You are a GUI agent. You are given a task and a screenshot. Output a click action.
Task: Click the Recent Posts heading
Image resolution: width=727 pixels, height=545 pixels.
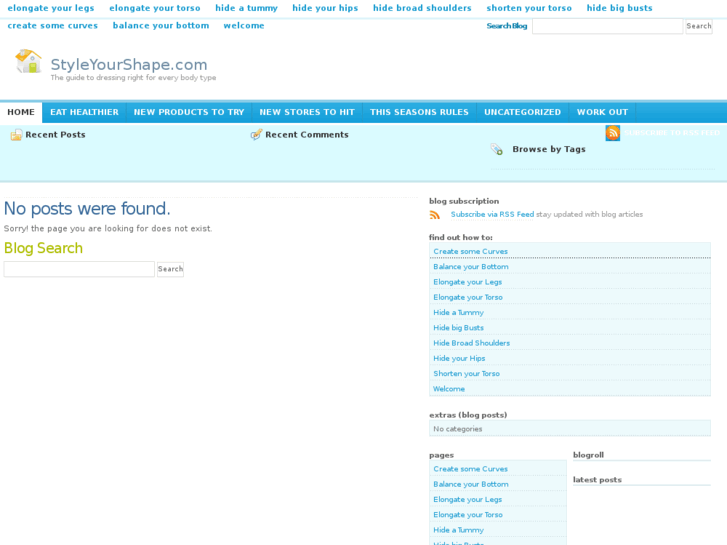(x=55, y=135)
